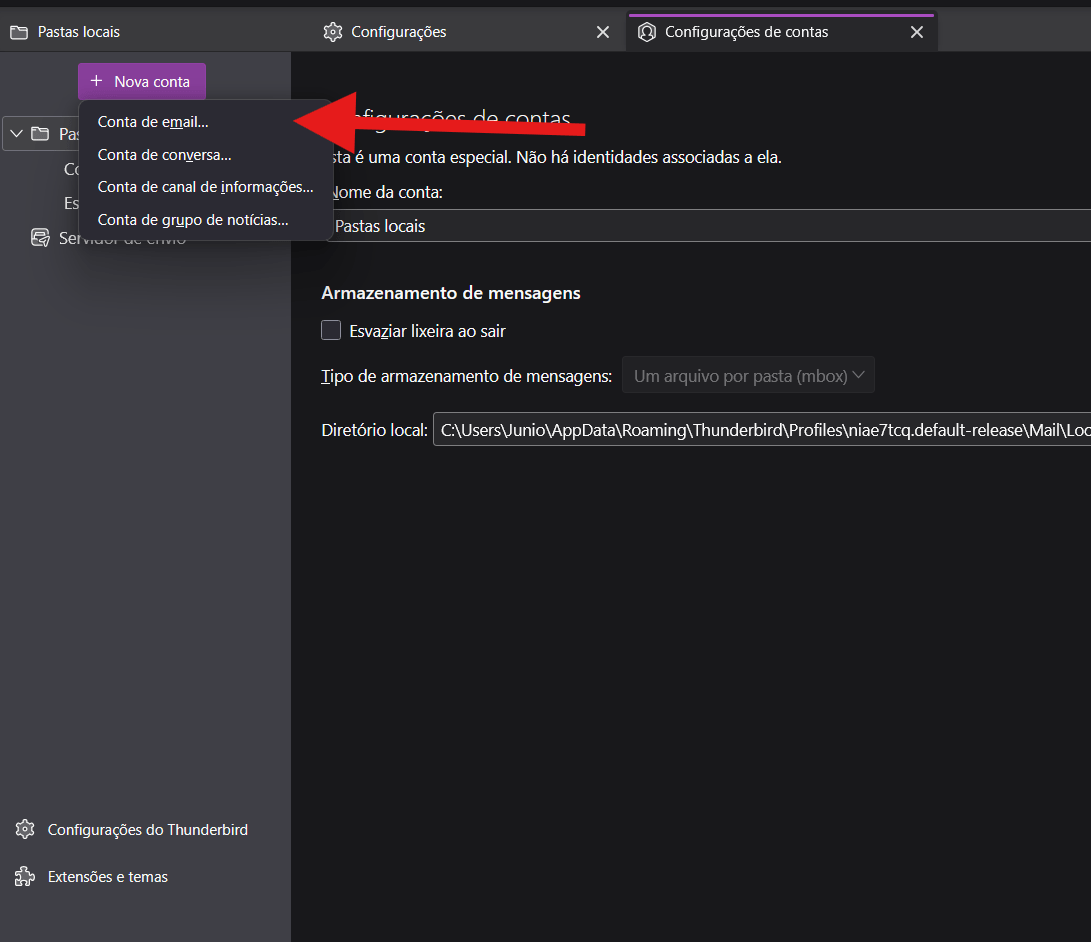The width and height of the screenshot is (1091, 942).
Task: Open the Tipo de armazenamento de mensagens dropdown
Action: [748, 376]
